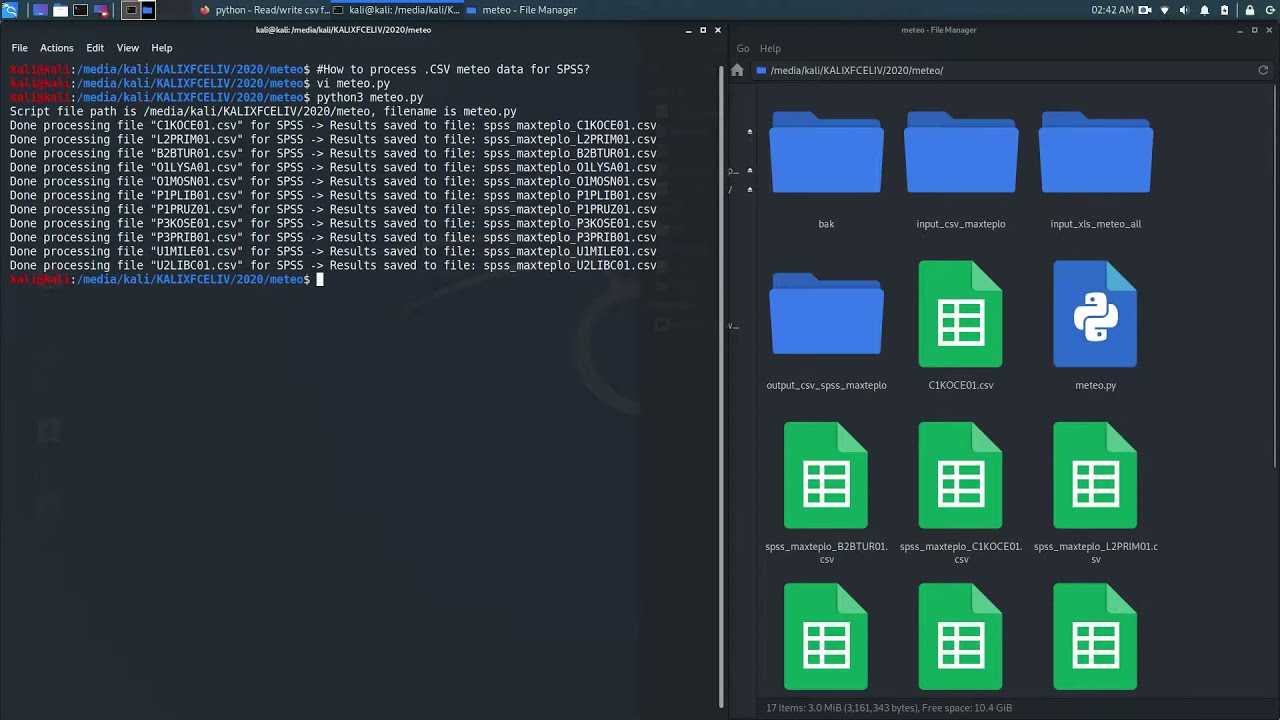Open the log out session icon

(x=1269, y=10)
